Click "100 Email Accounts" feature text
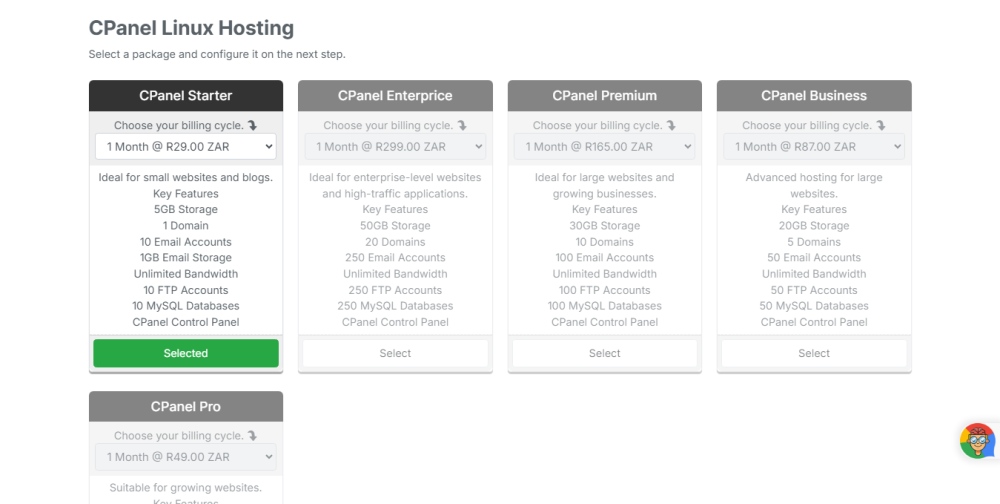1000x504 pixels. click(x=605, y=258)
